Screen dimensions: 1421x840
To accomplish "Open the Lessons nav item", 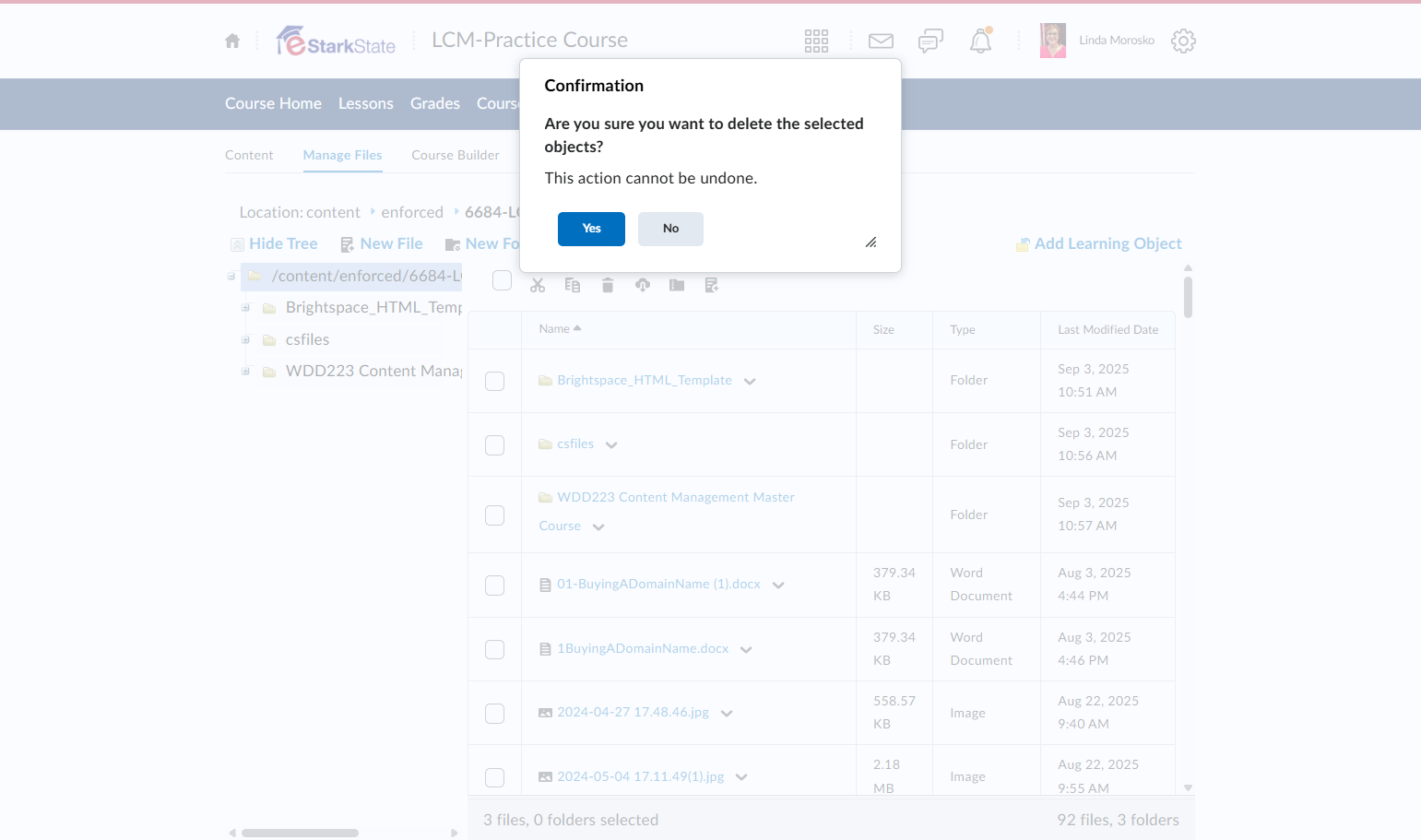I will click(x=366, y=103).
